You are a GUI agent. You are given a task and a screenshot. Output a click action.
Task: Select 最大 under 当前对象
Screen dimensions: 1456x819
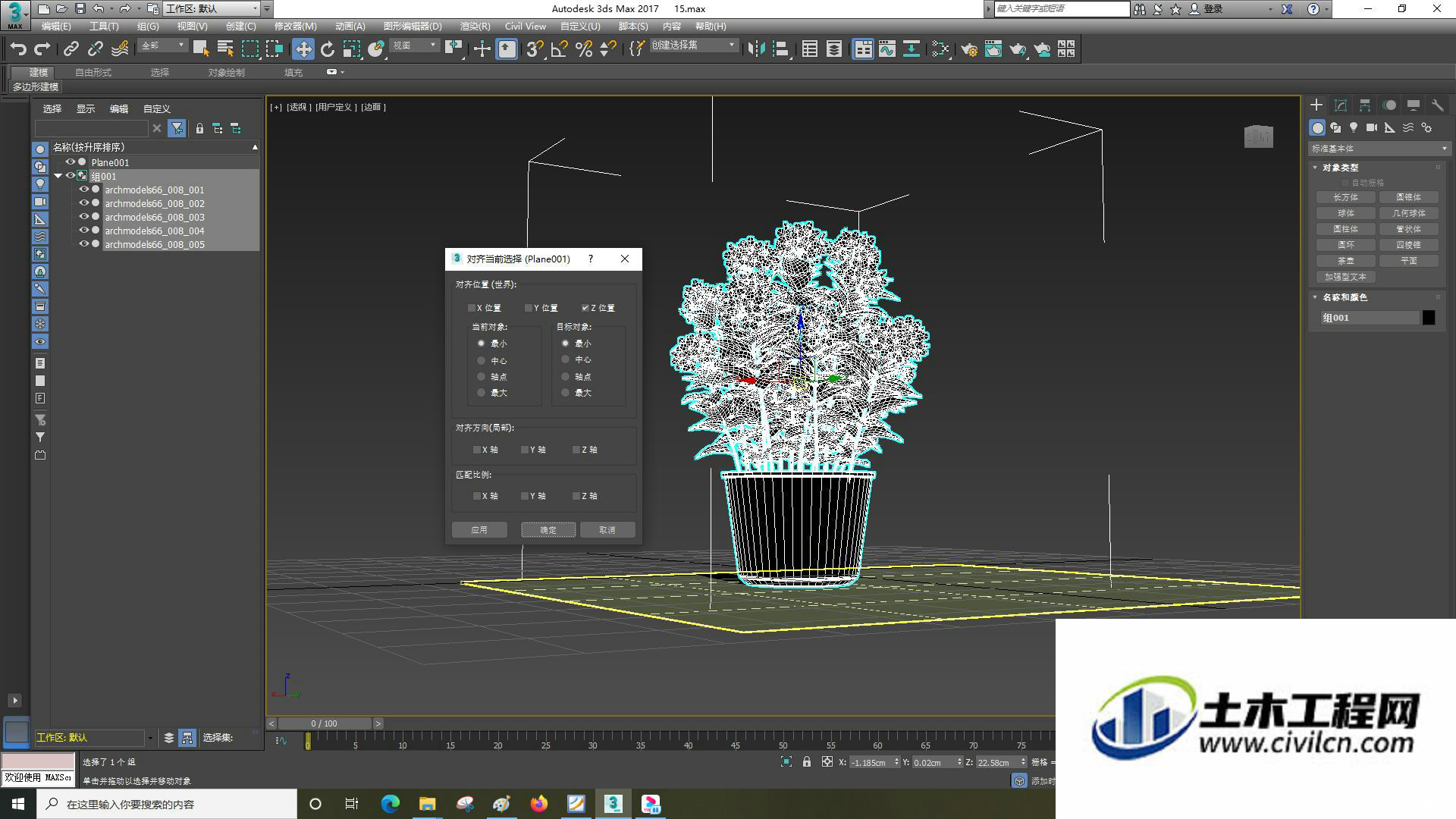click(481, 392)
